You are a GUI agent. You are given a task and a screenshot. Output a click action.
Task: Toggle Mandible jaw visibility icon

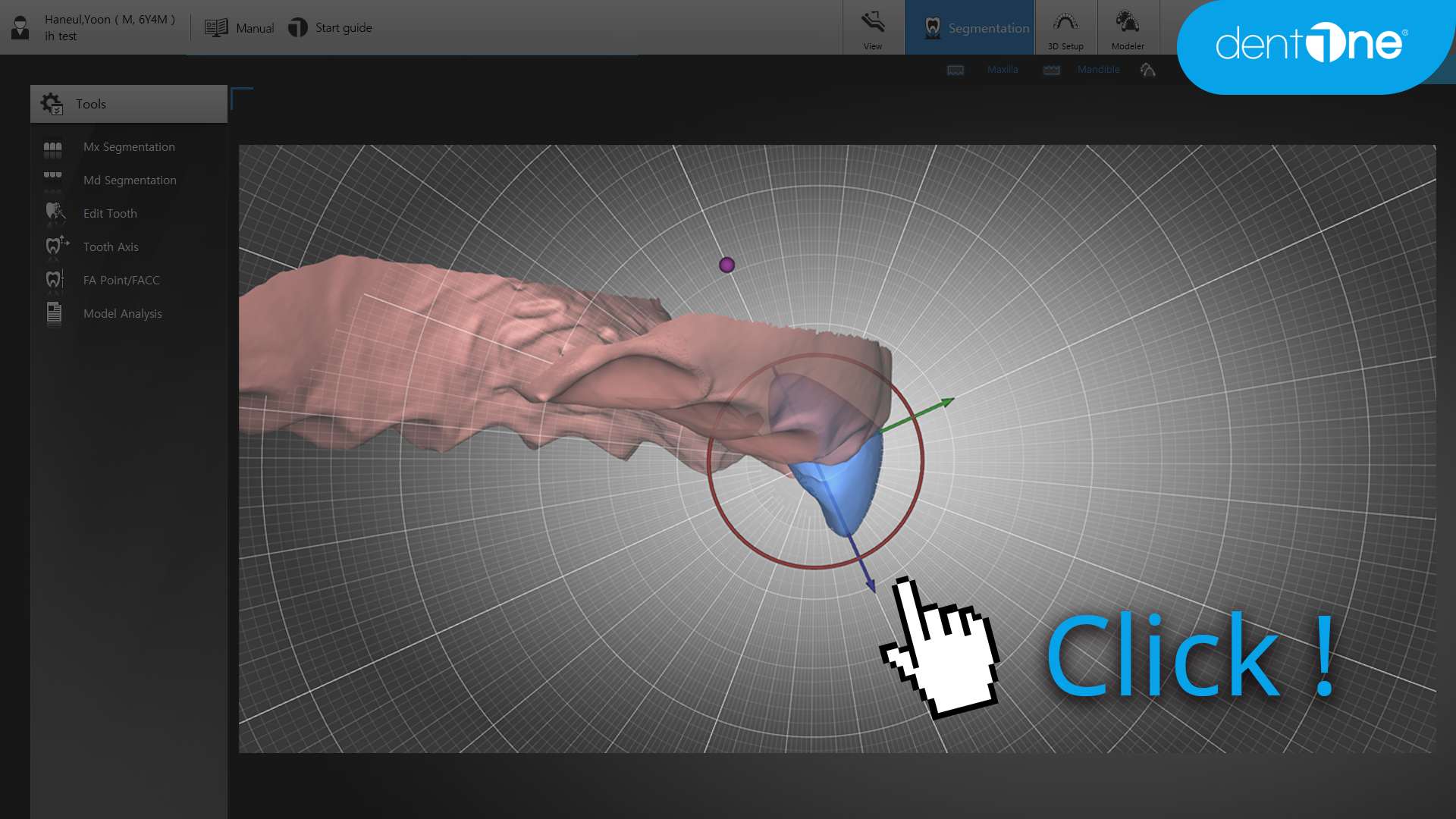(x=1051, y=70)
